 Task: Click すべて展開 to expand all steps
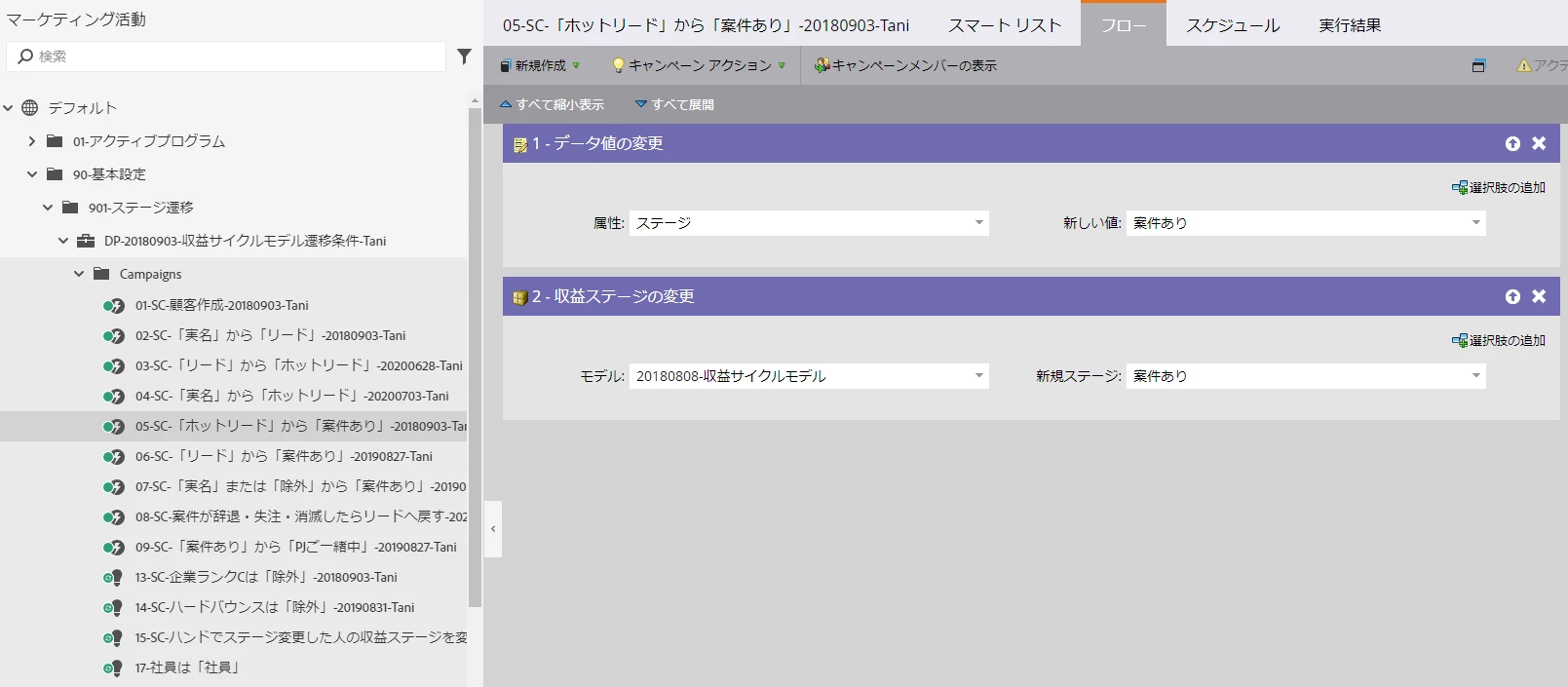(674, 104)
